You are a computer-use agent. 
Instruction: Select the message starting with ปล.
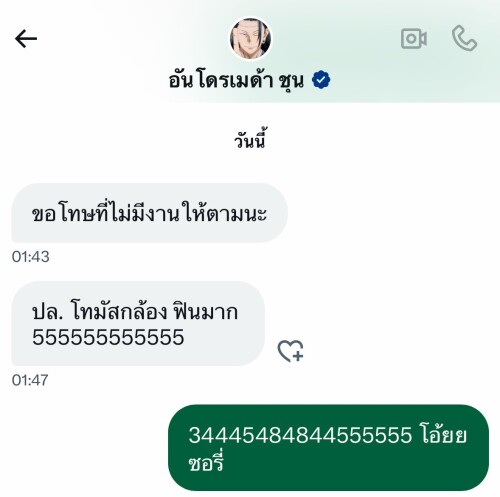coord(138,323)
